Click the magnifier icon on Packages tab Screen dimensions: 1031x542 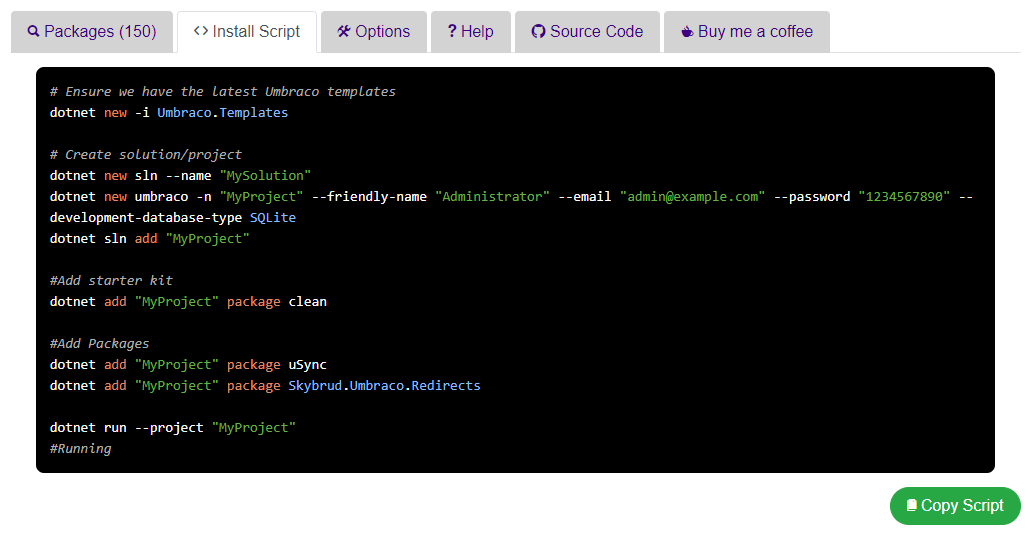click(x=34, y=31)
